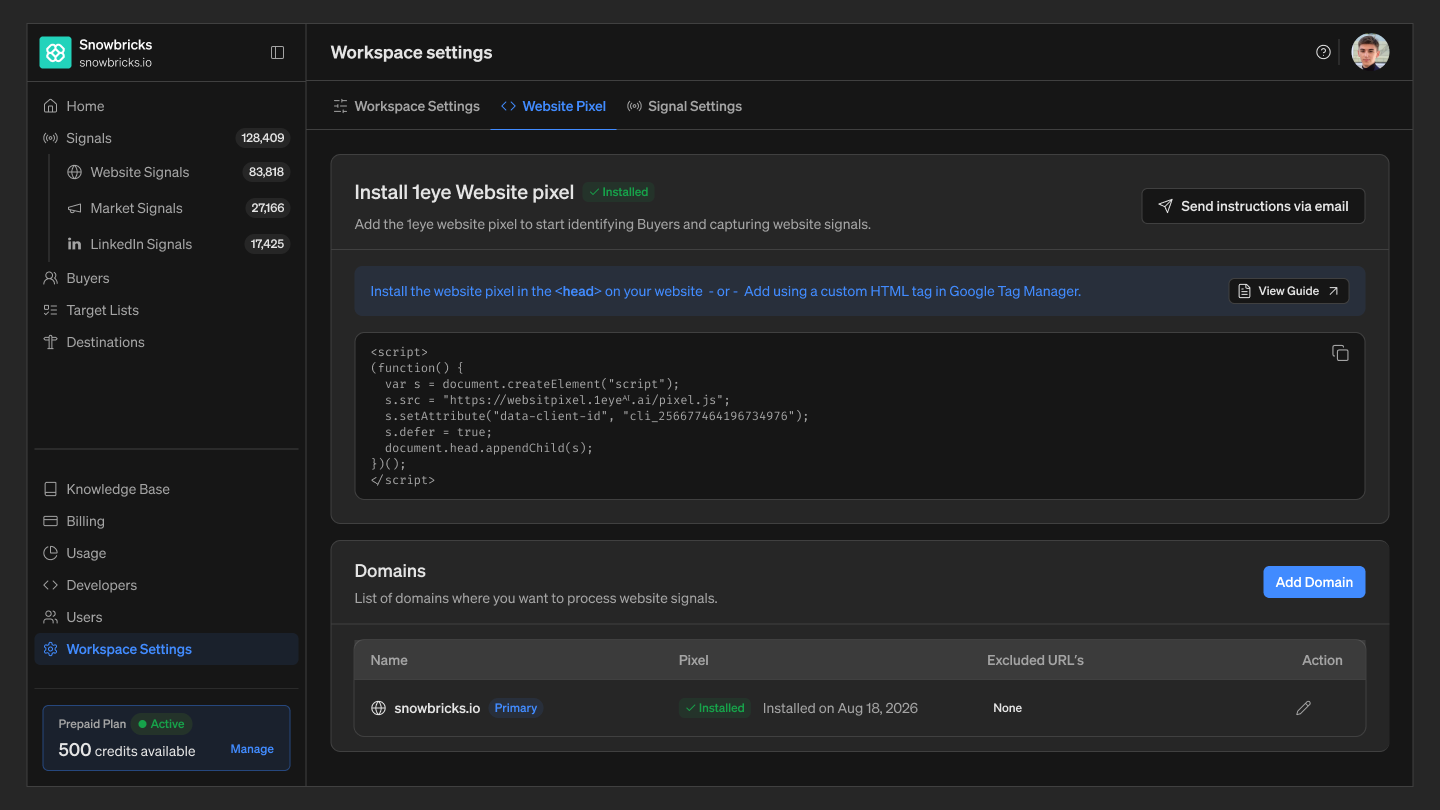Click the Snowbricks workspace logo

(55, 53)
